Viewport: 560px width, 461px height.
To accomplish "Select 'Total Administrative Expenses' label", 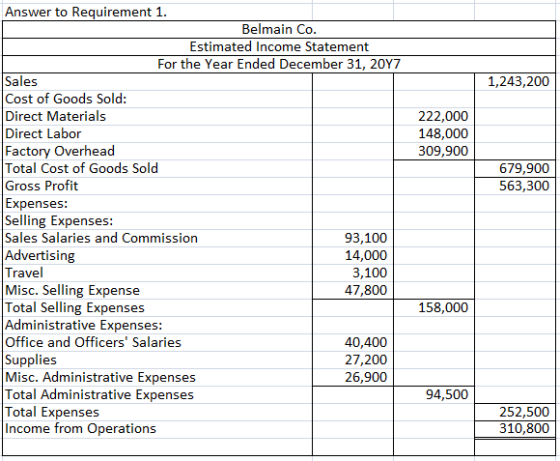I will pos(100,395).
